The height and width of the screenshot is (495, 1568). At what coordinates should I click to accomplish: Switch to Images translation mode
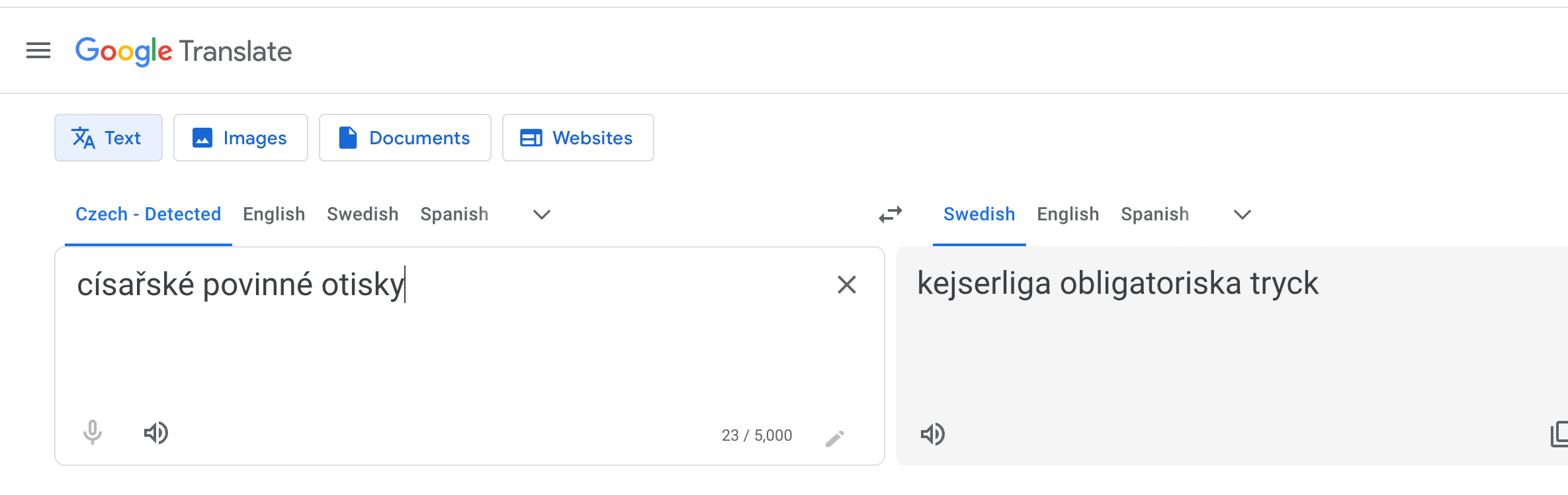241,138
